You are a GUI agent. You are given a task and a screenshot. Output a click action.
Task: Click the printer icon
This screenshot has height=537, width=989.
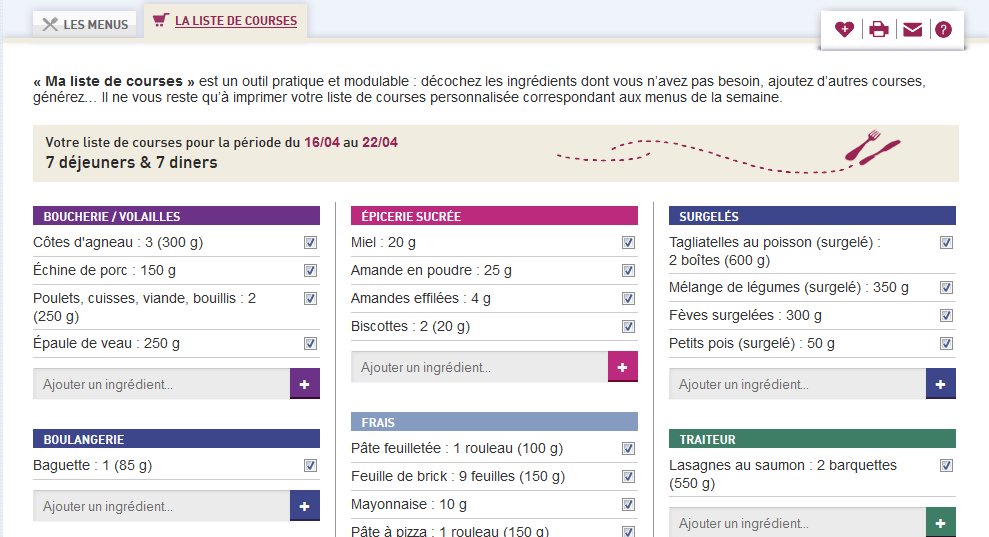click(878, 29)
